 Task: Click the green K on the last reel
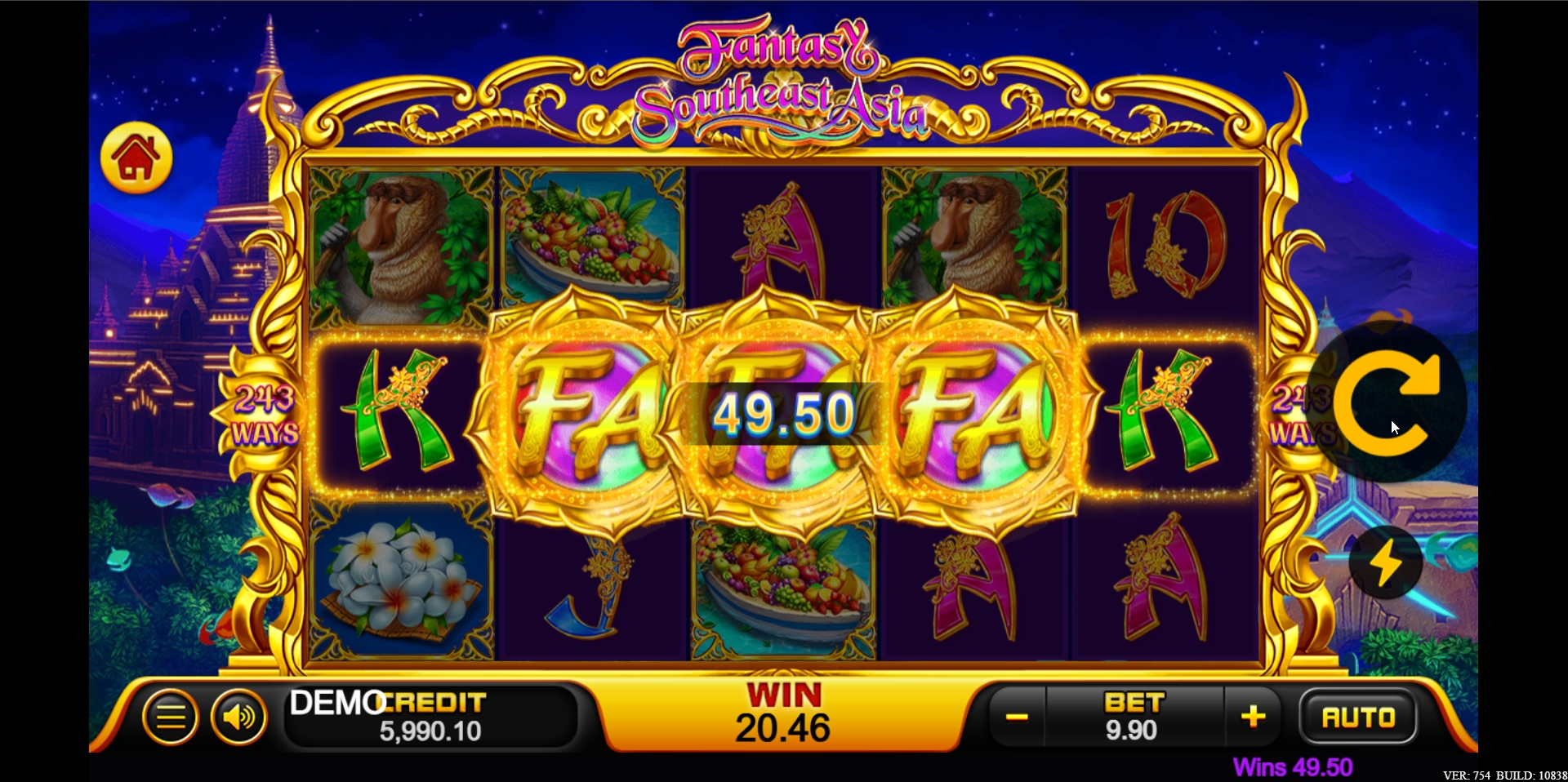point(1166,411)
